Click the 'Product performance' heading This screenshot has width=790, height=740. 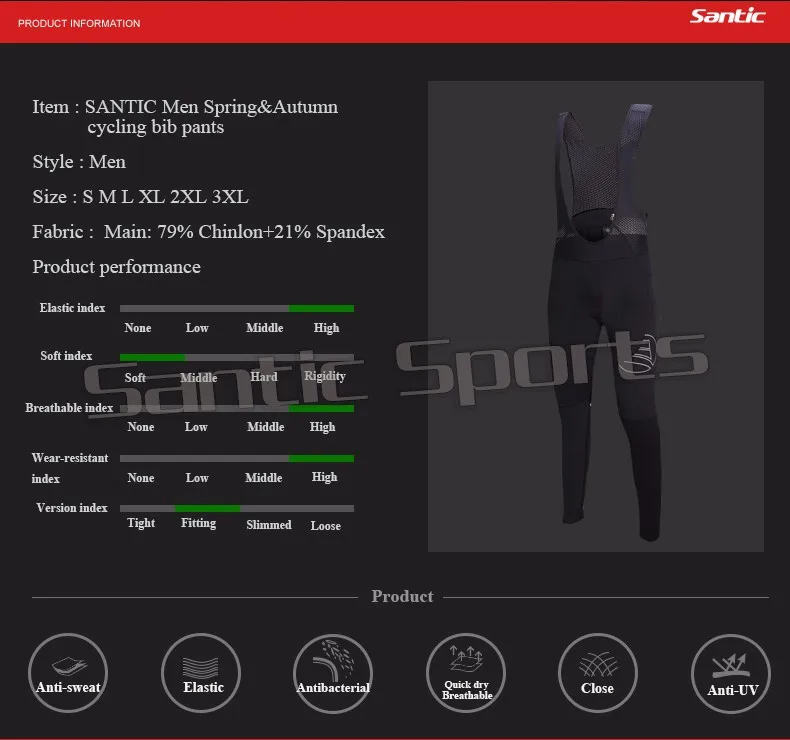click(x=116, y=267)
